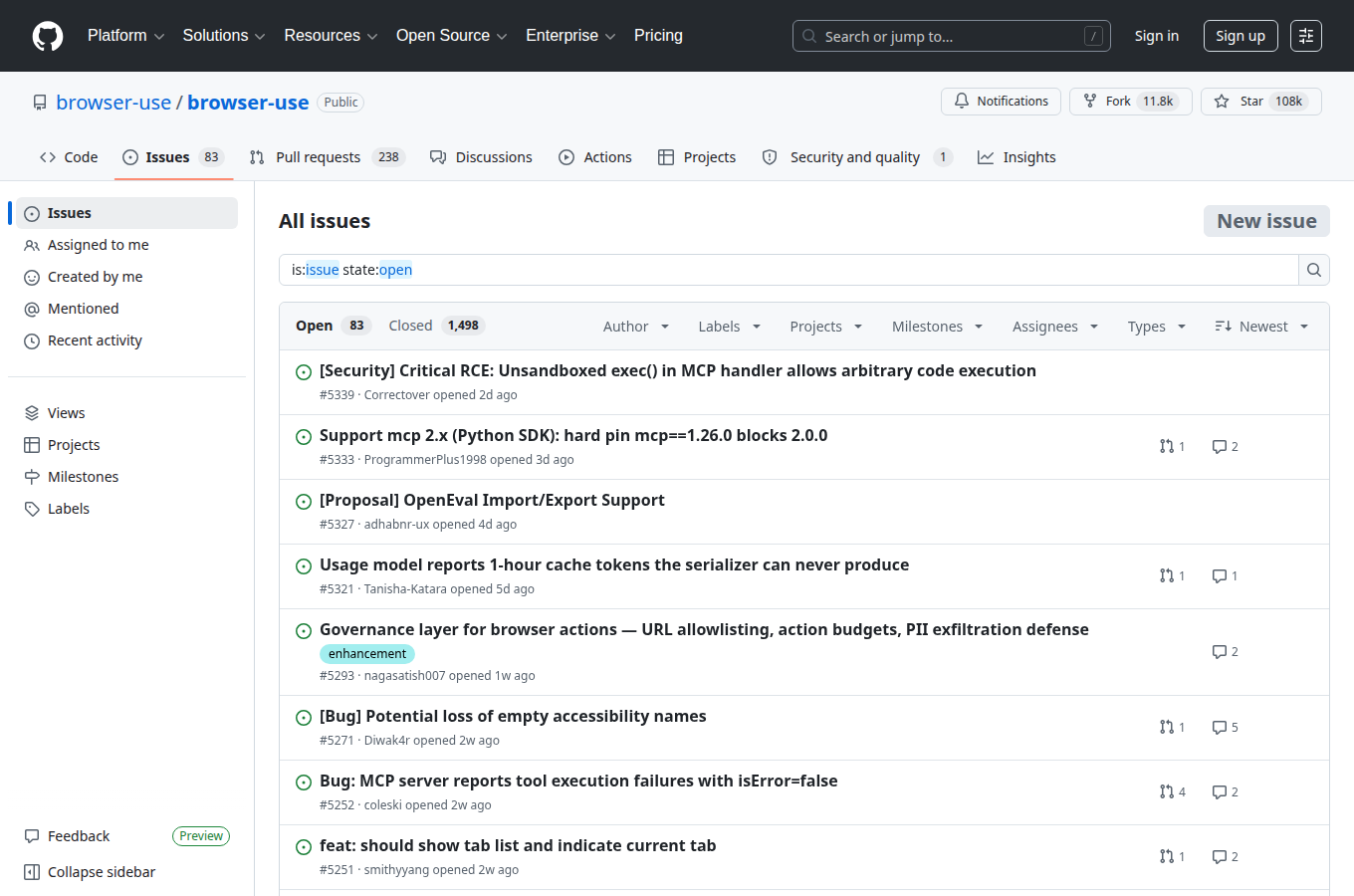
Task: Click the Sign in link
Action: 1157,36
